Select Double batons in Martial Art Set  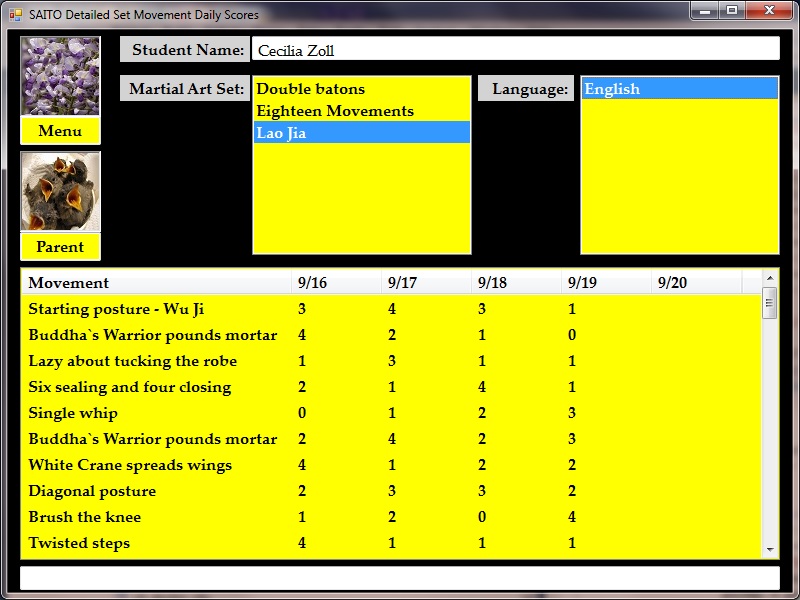pyautogui.click(x=310, y=89)
